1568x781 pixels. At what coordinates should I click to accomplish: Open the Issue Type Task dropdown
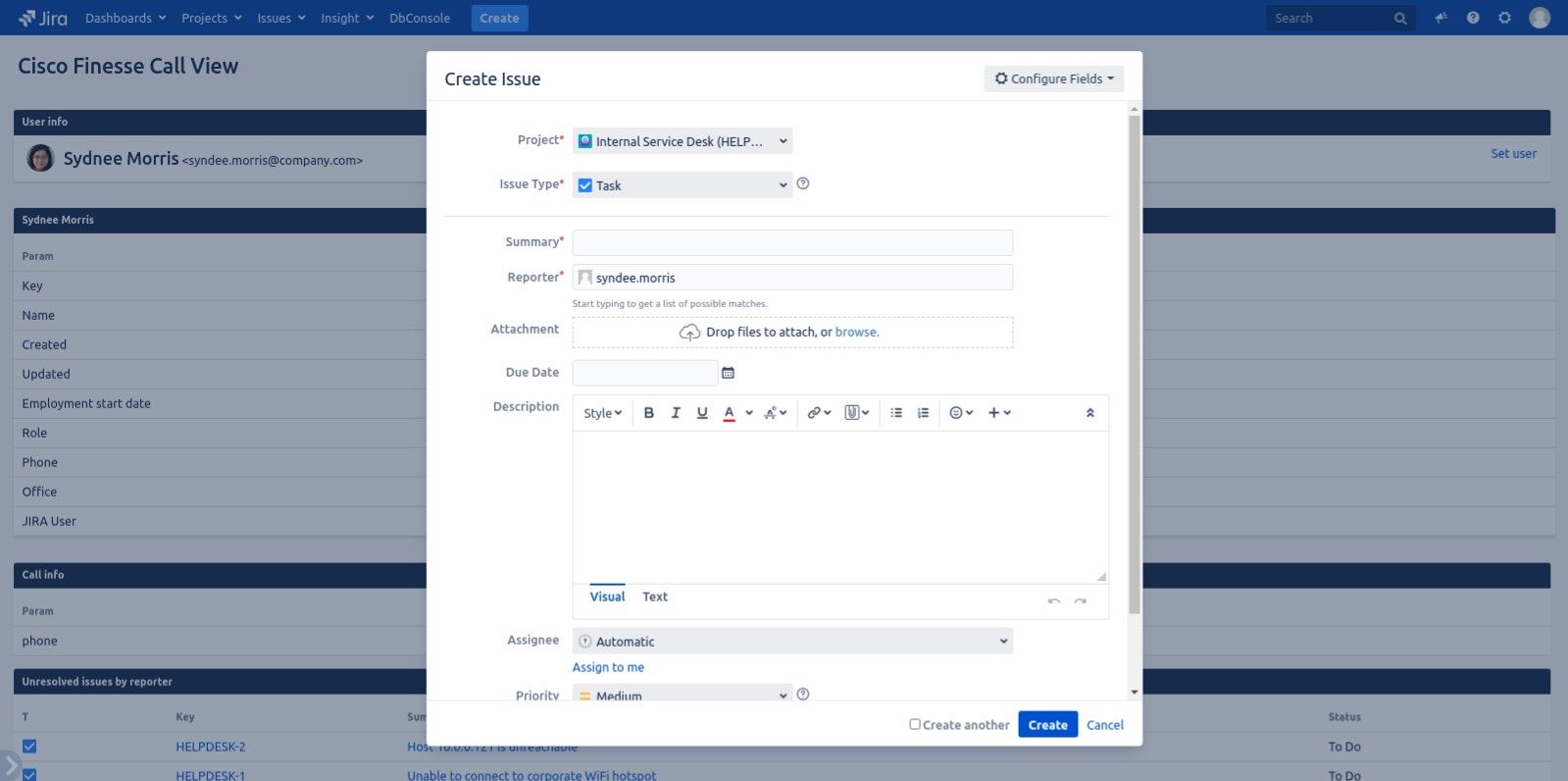pos(683,185)
